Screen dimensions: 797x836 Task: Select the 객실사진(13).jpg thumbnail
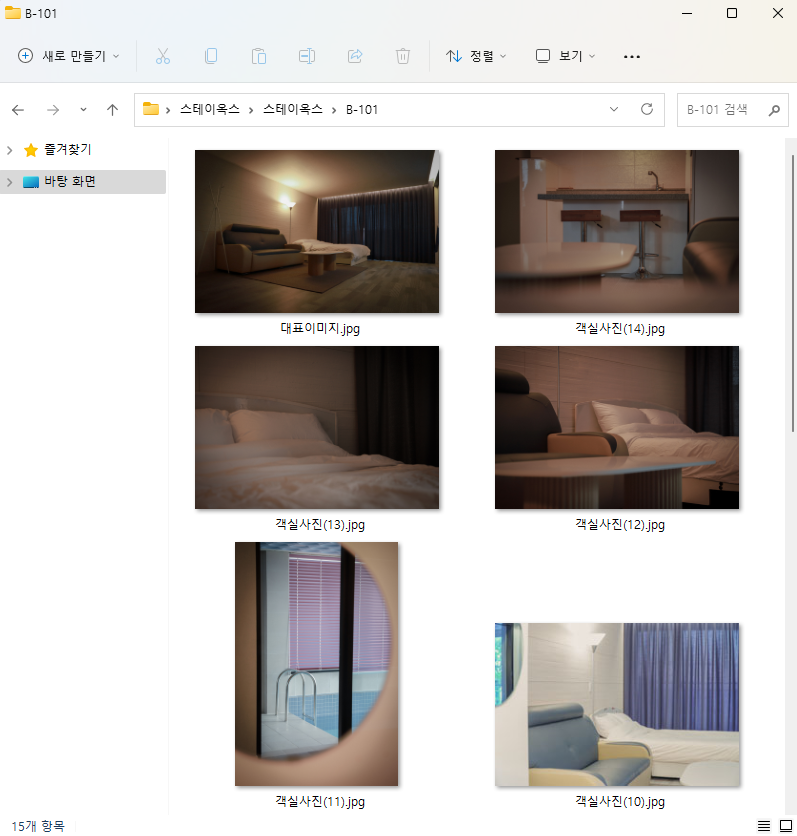[317, 428]
